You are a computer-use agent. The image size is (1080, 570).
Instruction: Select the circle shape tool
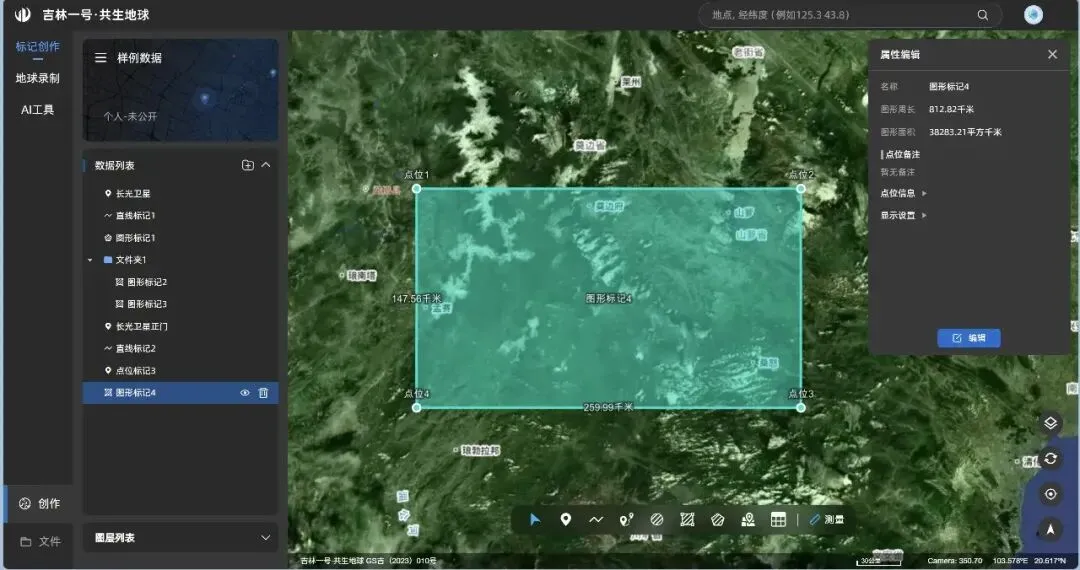(656, 520)
